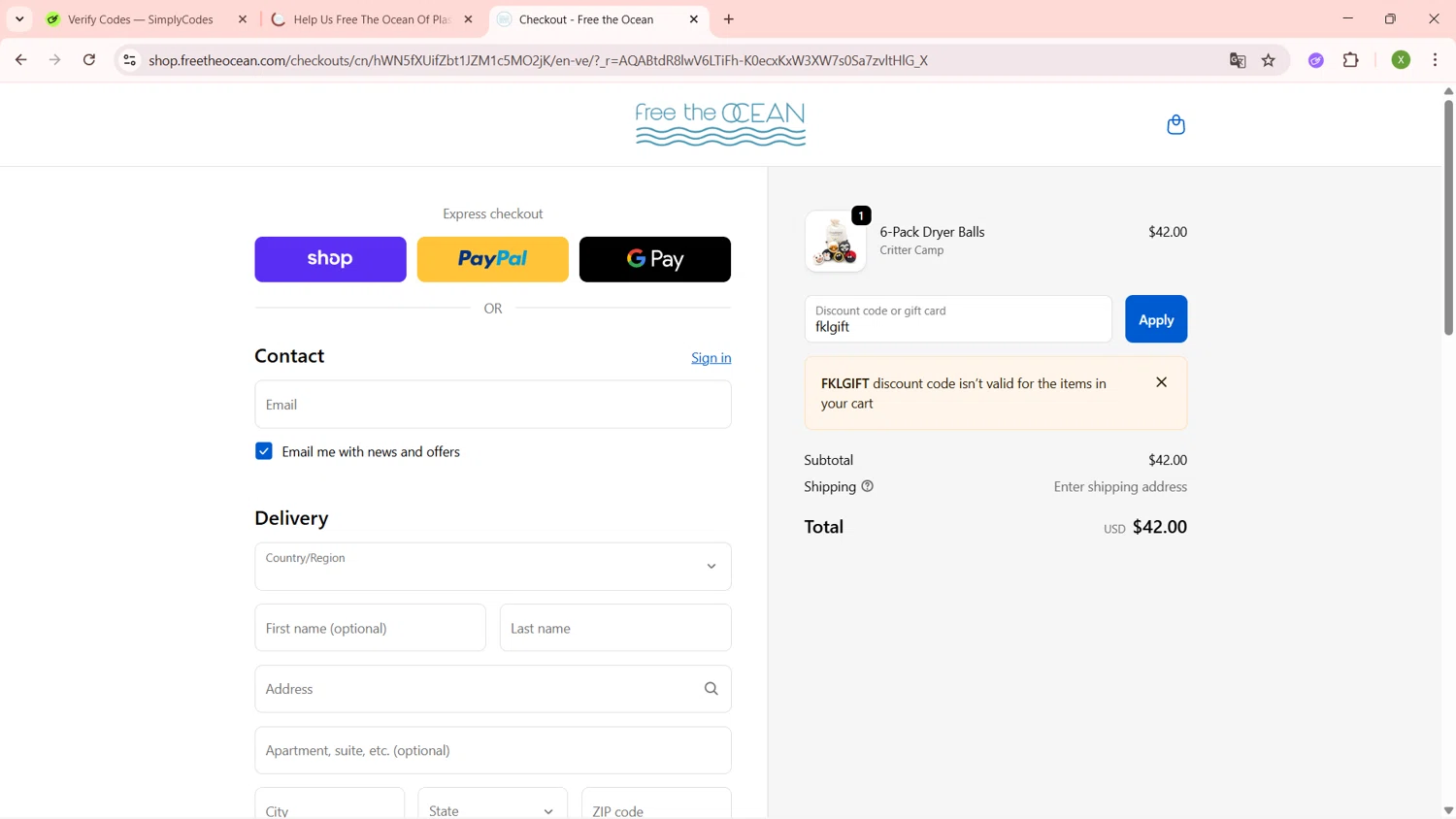The width and height of the screenshot is (1456, 819).
Task: Click the page vertical scrollbar thumb
Action: click(1448, 216)
